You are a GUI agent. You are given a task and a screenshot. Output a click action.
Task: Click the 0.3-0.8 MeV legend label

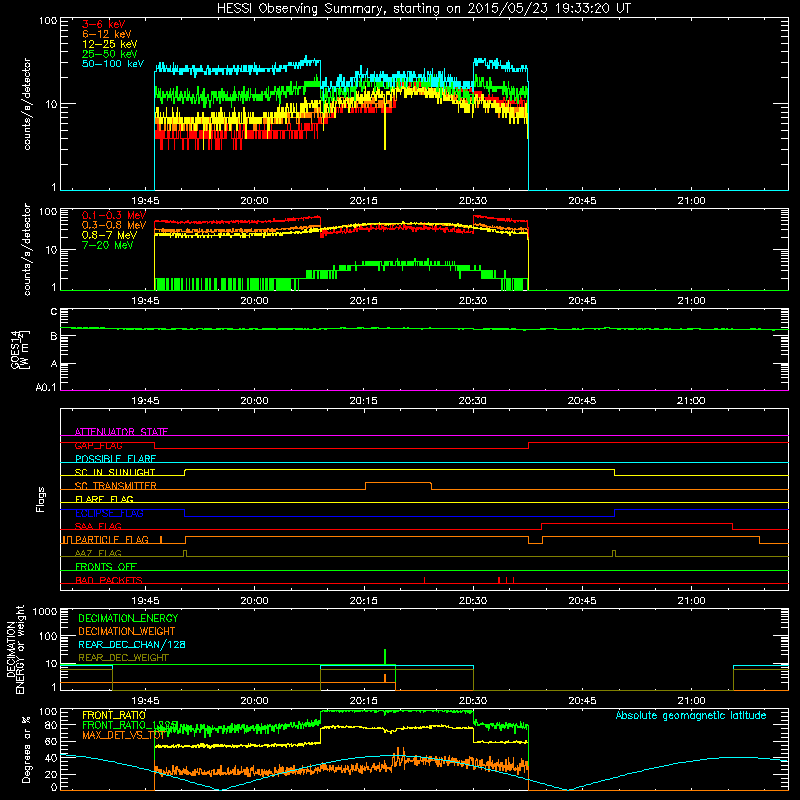tap(114, 225)
